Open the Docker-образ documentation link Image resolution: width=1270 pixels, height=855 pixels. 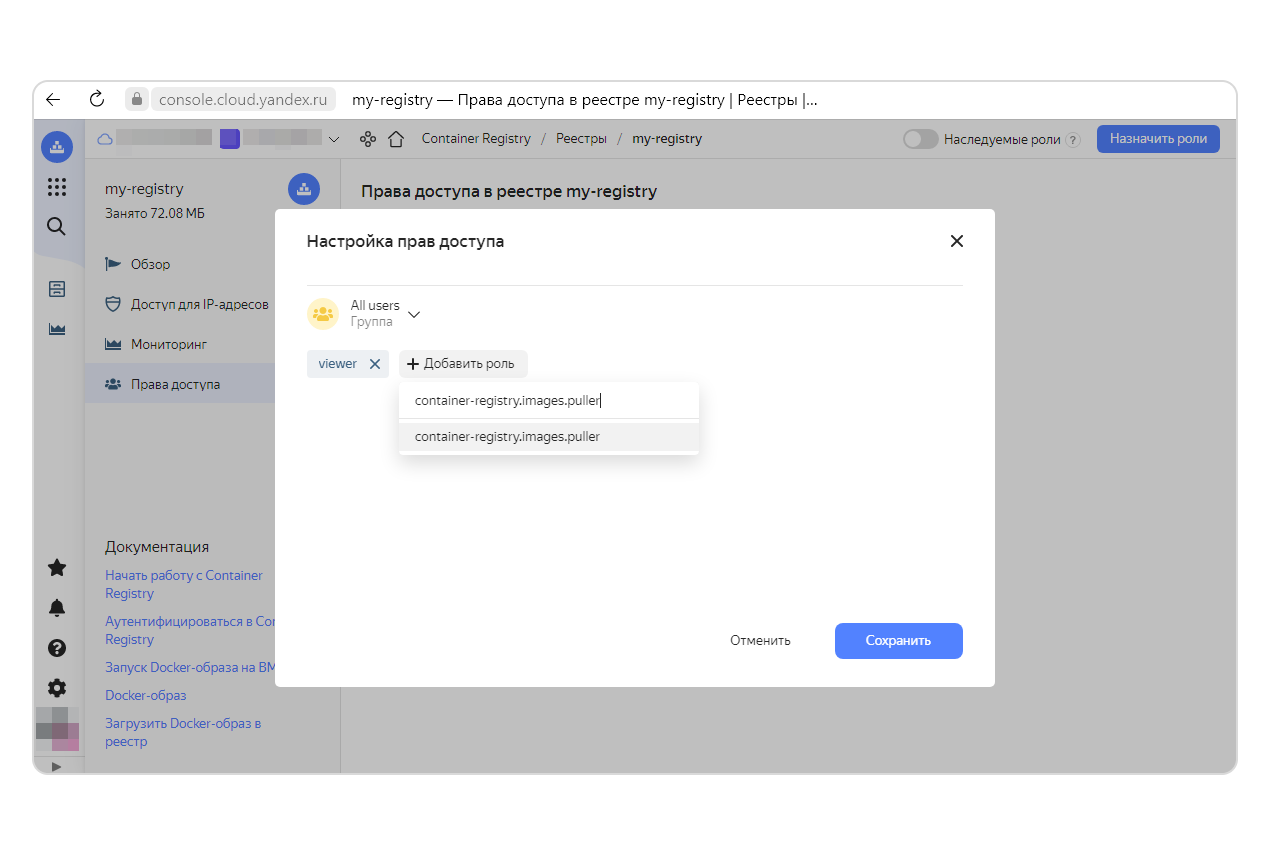click(146, 695)
